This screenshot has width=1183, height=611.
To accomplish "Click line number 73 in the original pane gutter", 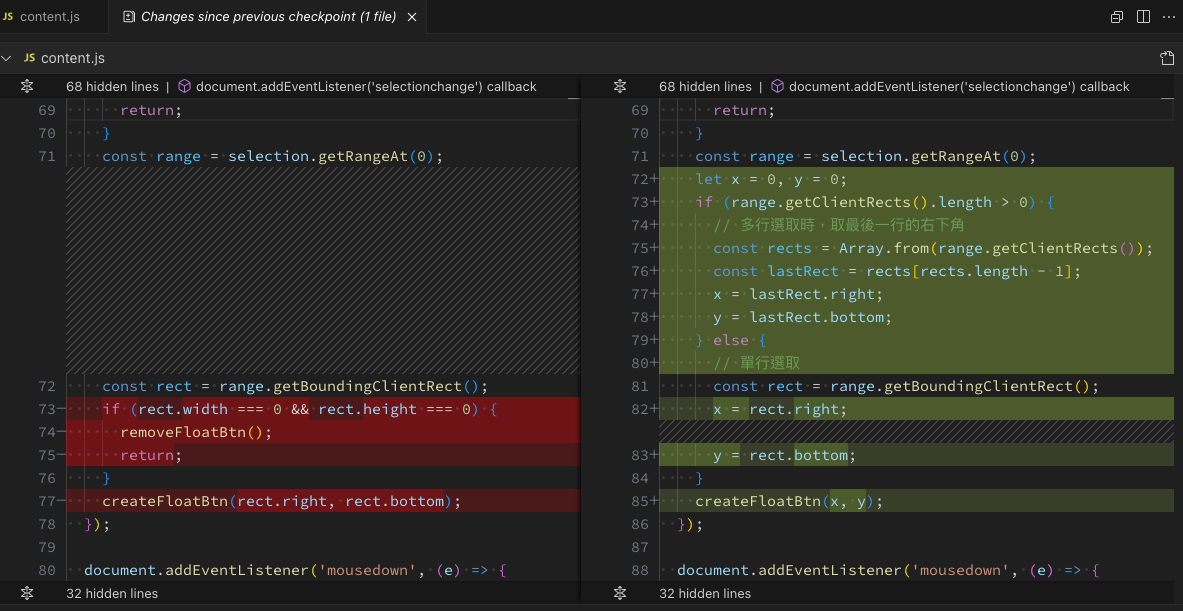I will pyautogui.click(x=46, y=409).
